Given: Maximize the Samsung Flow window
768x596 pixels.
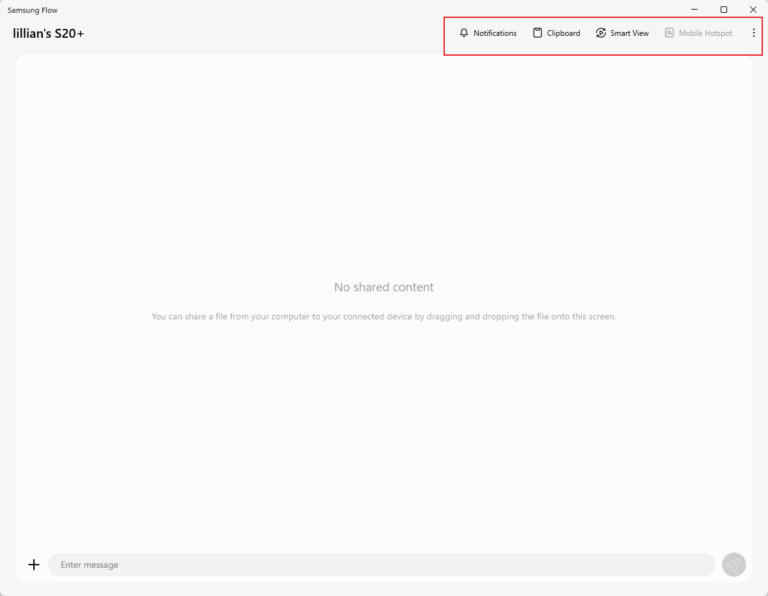Looking at the screenshot, I should [723, 9].
